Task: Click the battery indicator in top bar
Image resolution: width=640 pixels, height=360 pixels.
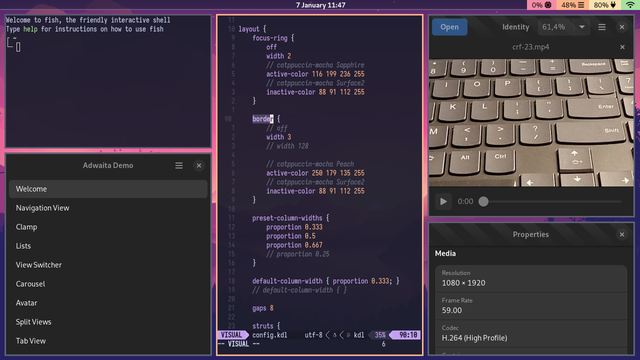Action: pyautogui.click(x=604, y=5)
